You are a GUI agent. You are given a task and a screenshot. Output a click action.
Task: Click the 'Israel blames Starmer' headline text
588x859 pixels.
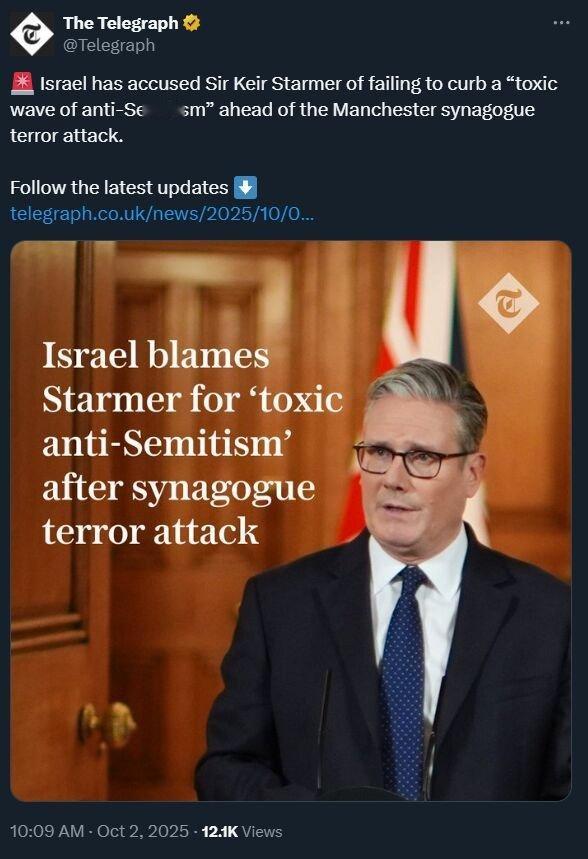192,443
